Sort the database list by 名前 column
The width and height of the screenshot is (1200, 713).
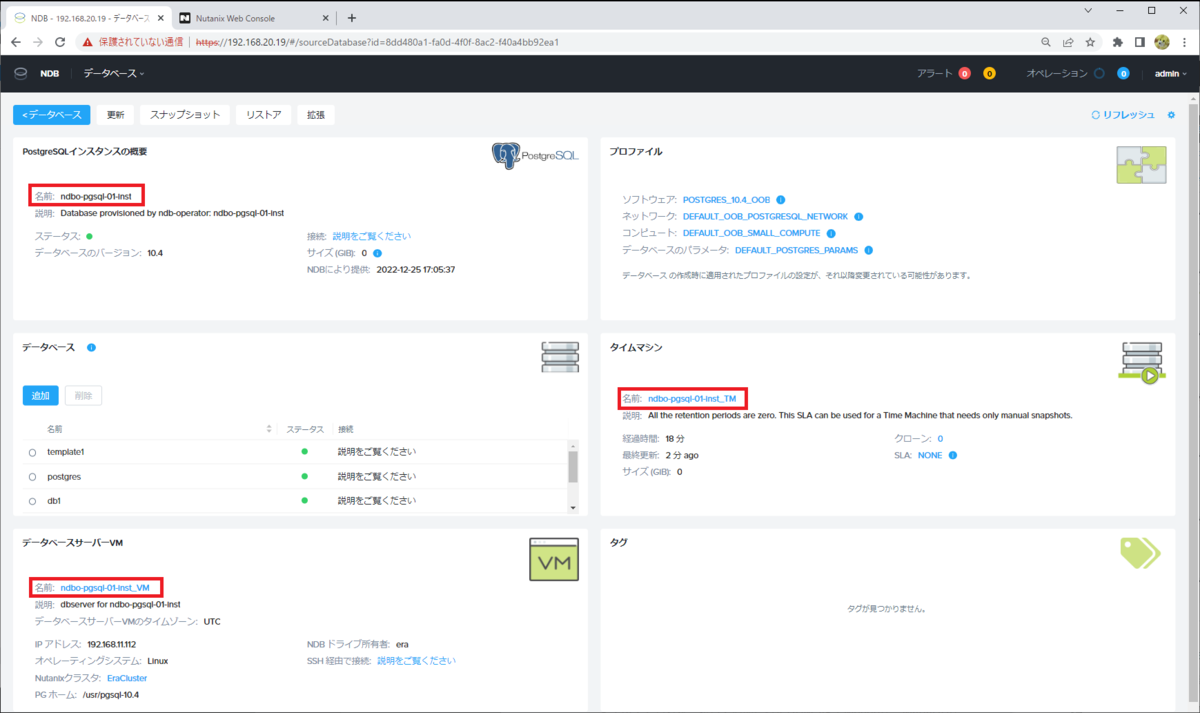pyautogui.click(x=269, y=428)
